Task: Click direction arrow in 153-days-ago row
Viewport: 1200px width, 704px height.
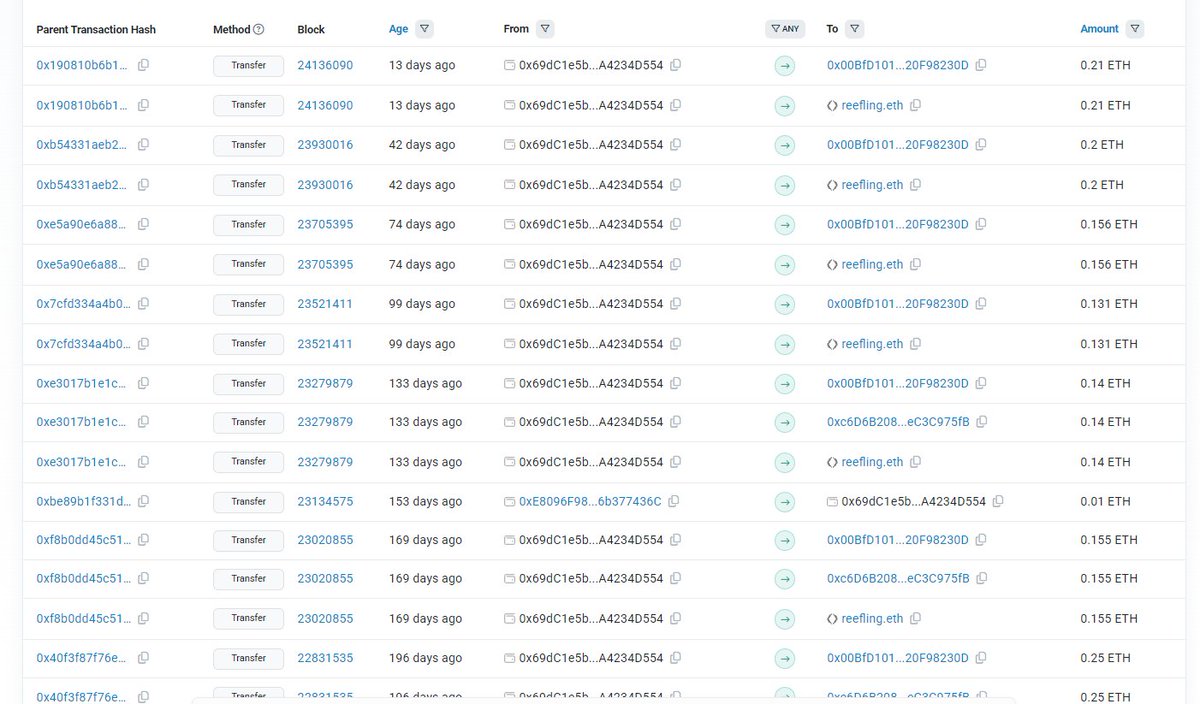Action: (785, 501)
